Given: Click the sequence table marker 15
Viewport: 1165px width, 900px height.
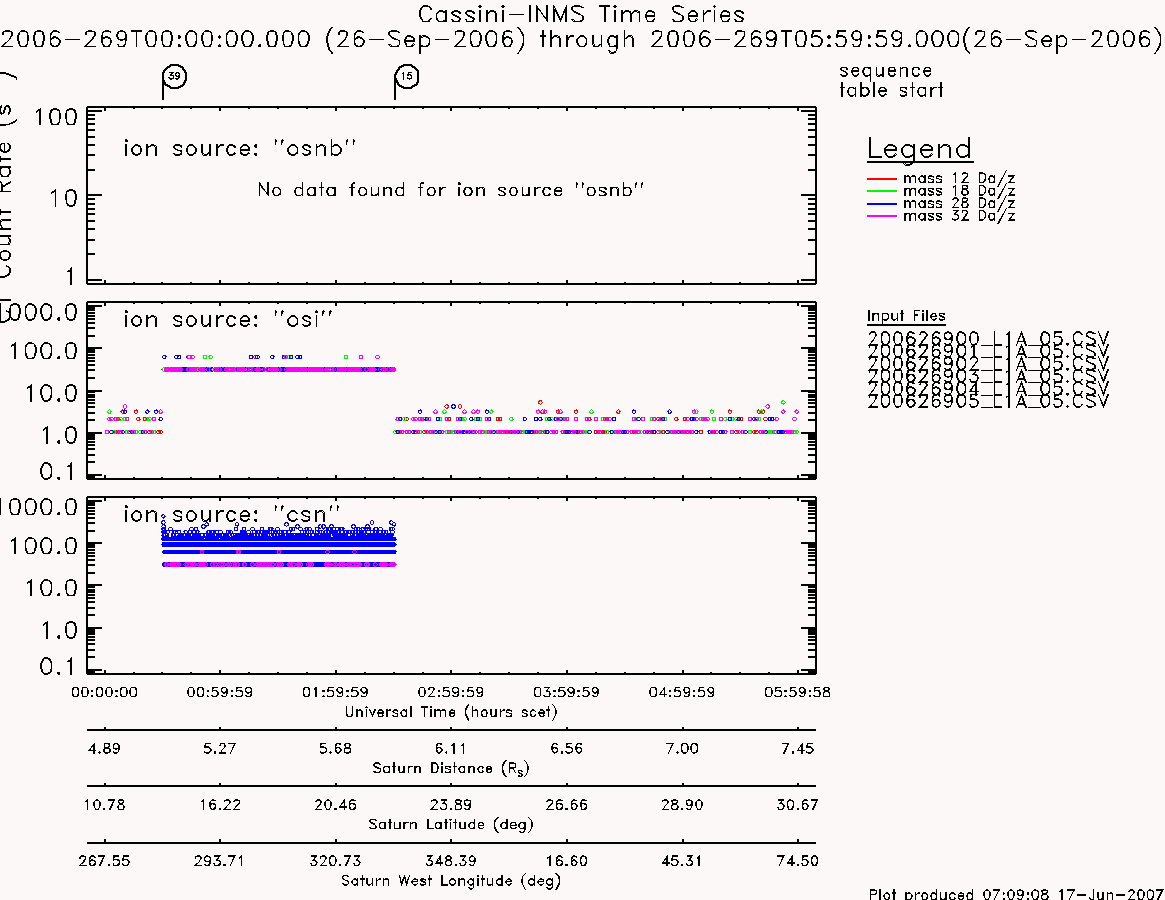Looking at the screenshot, I should (406, 76).
